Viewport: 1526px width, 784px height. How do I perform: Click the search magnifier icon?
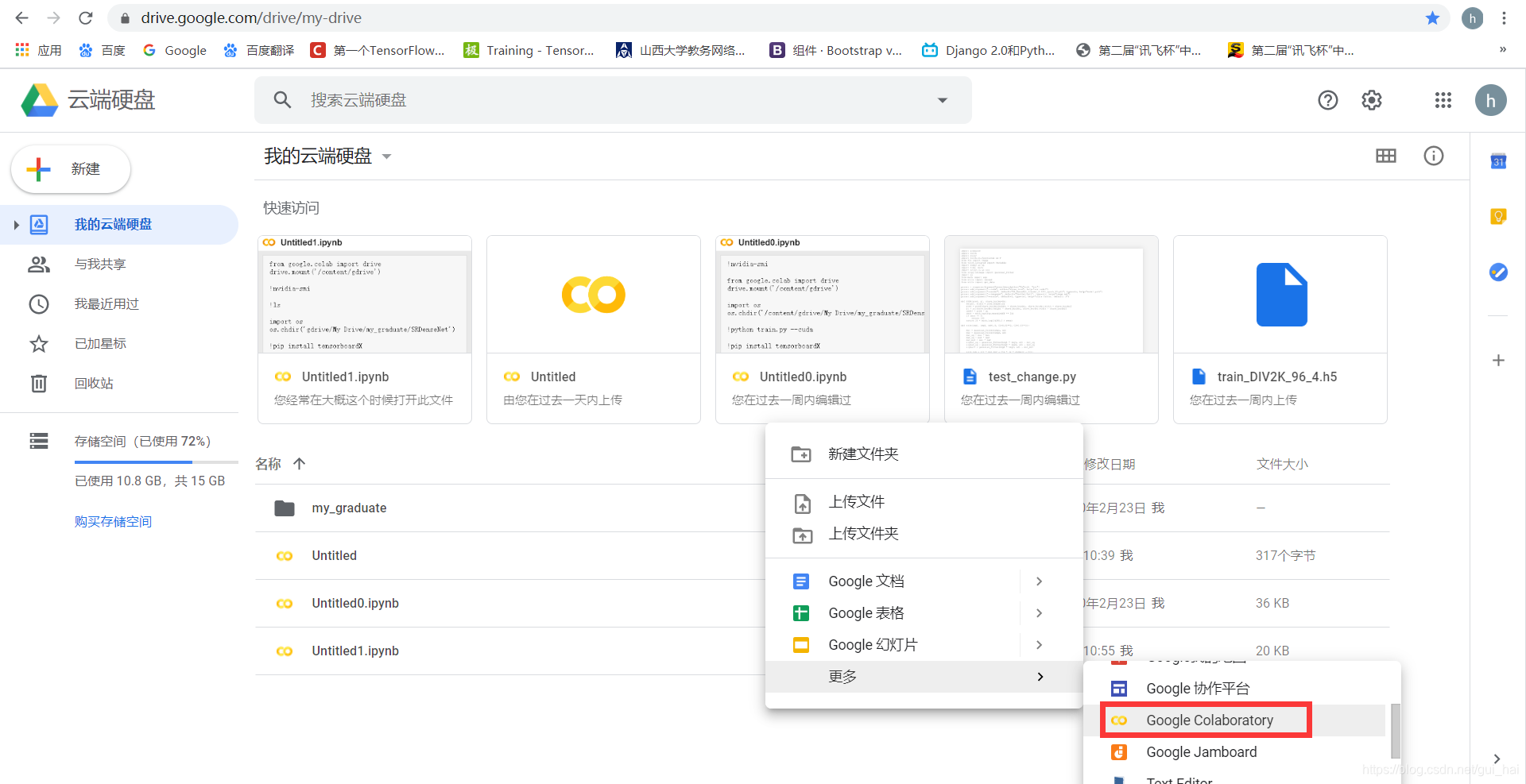[x=282, y=100]
